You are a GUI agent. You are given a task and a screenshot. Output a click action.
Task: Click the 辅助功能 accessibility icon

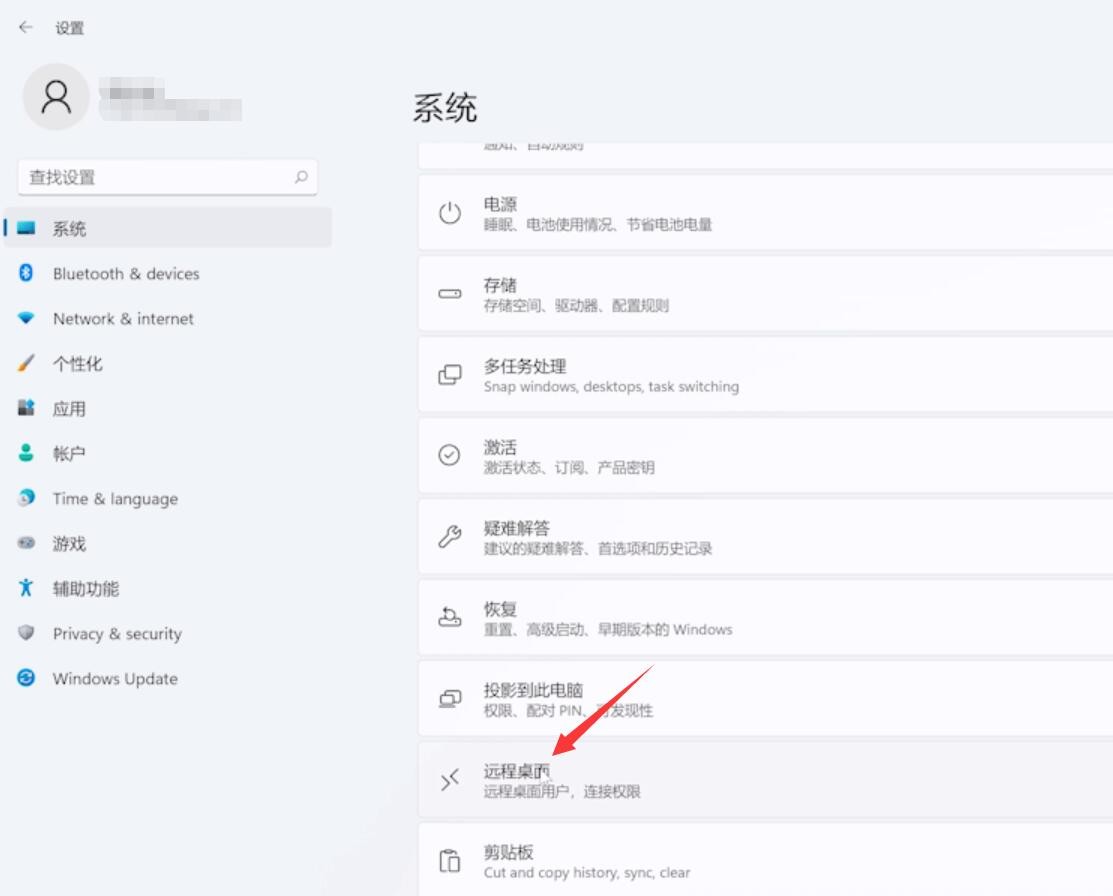click(x=27, y=588)
